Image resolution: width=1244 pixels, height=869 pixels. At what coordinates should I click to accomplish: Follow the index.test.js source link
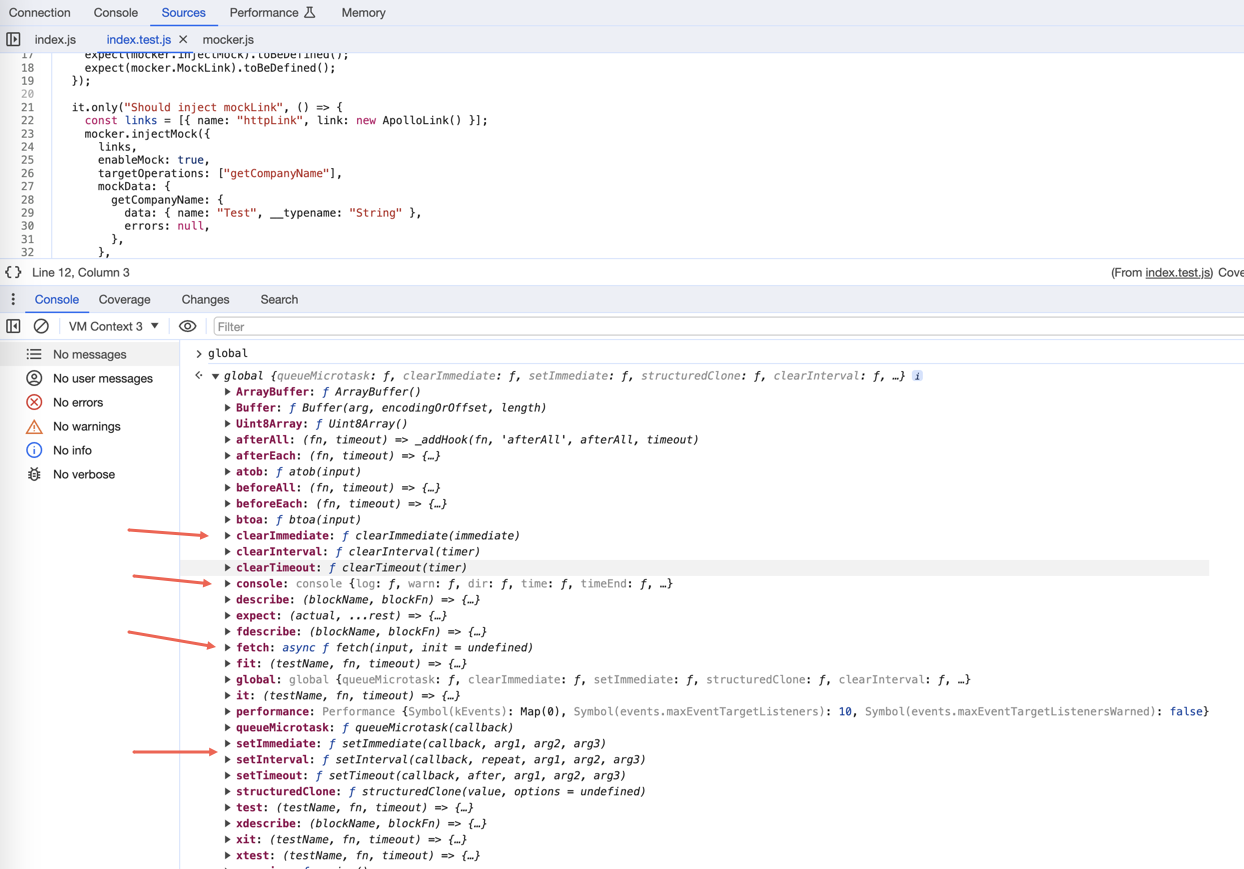[x=1177, y=273]
